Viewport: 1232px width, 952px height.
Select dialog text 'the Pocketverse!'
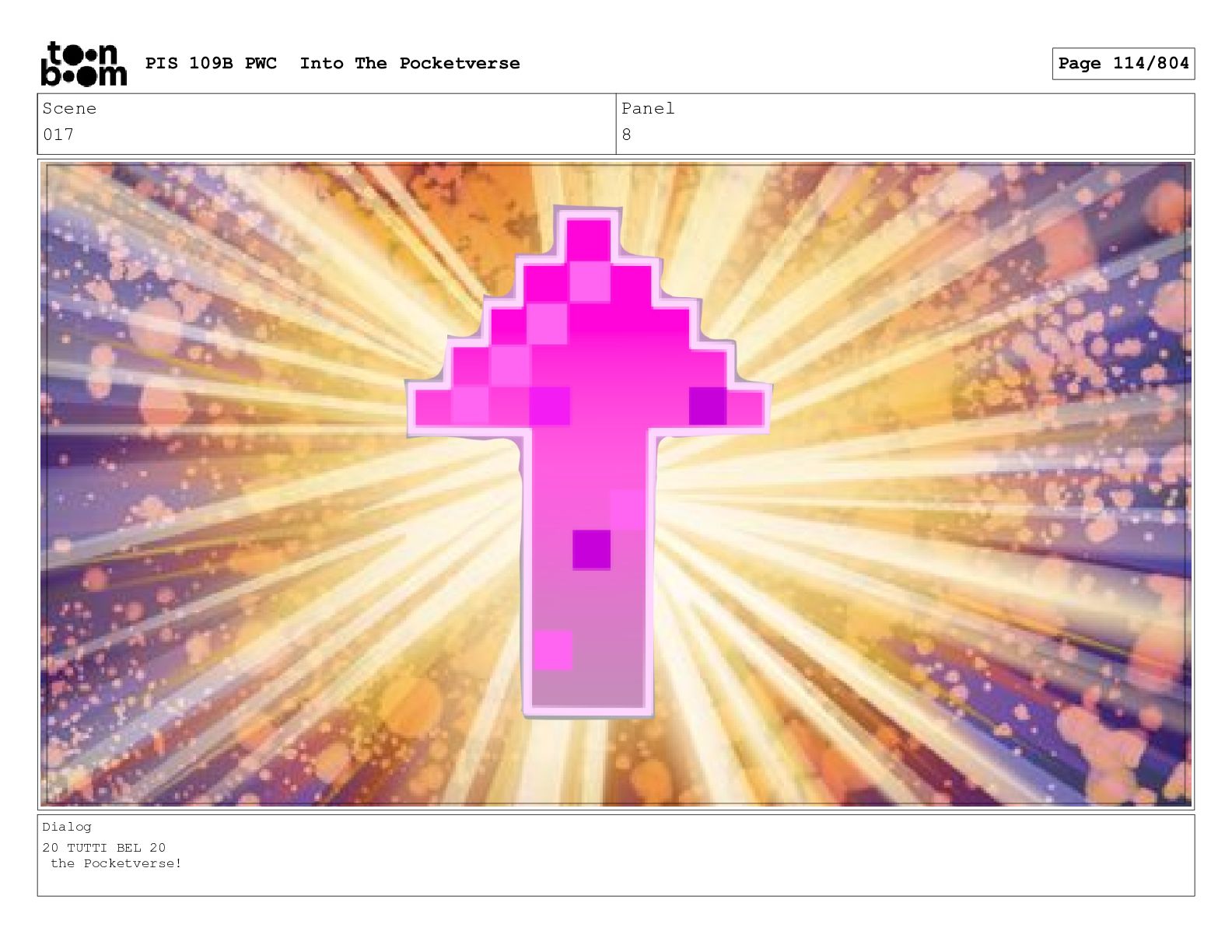point(116,863)
